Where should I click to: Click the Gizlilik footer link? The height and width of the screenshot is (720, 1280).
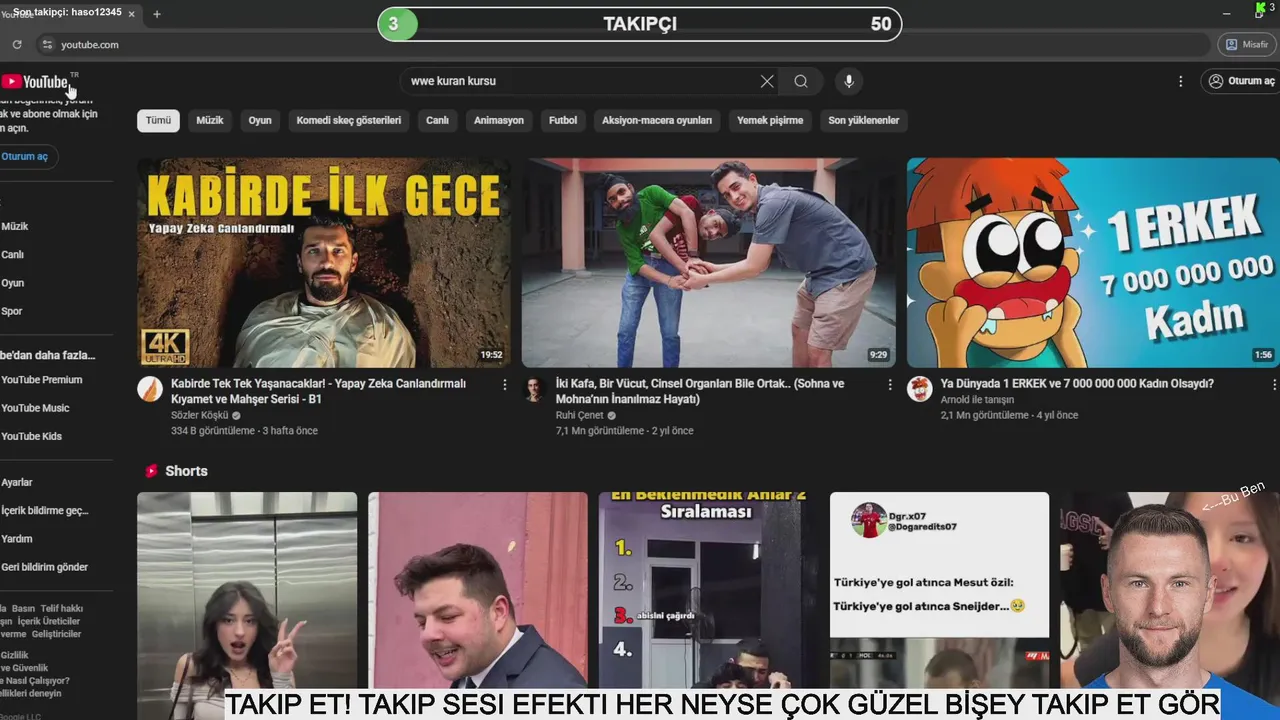pos(14,655)
